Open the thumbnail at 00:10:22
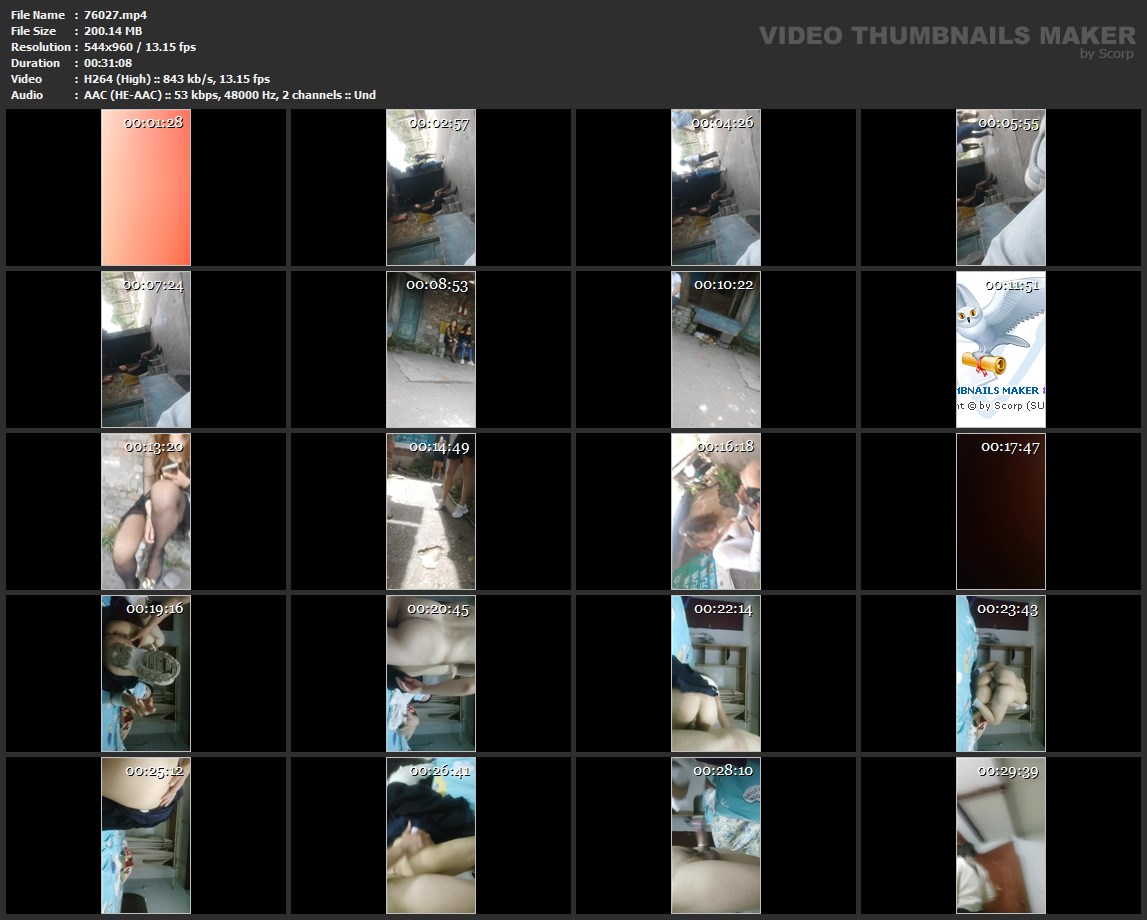This screenshot has height=920, width=1147. point(716,349)
